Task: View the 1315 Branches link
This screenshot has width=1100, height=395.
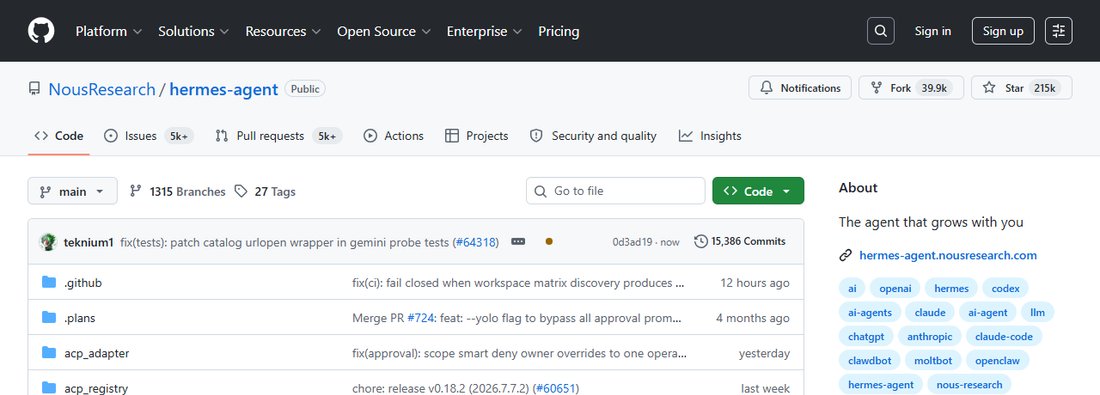Action: 177,192
